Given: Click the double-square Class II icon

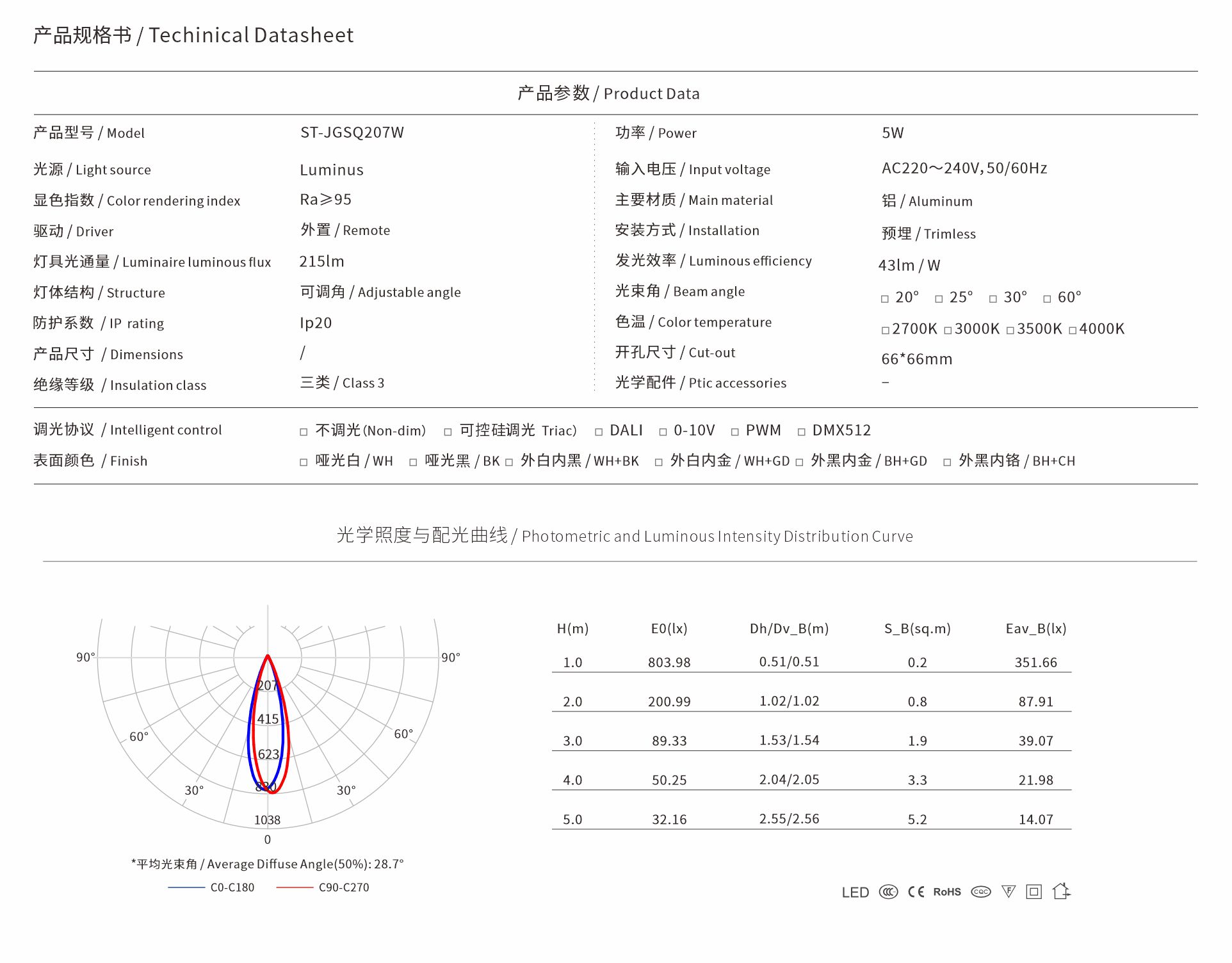Looking at the screenshot, I should 1033,892.
